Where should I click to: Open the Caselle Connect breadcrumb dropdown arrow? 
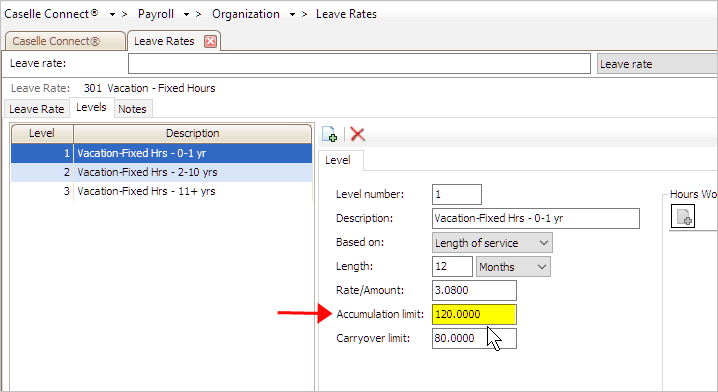(x=112, y=15)
